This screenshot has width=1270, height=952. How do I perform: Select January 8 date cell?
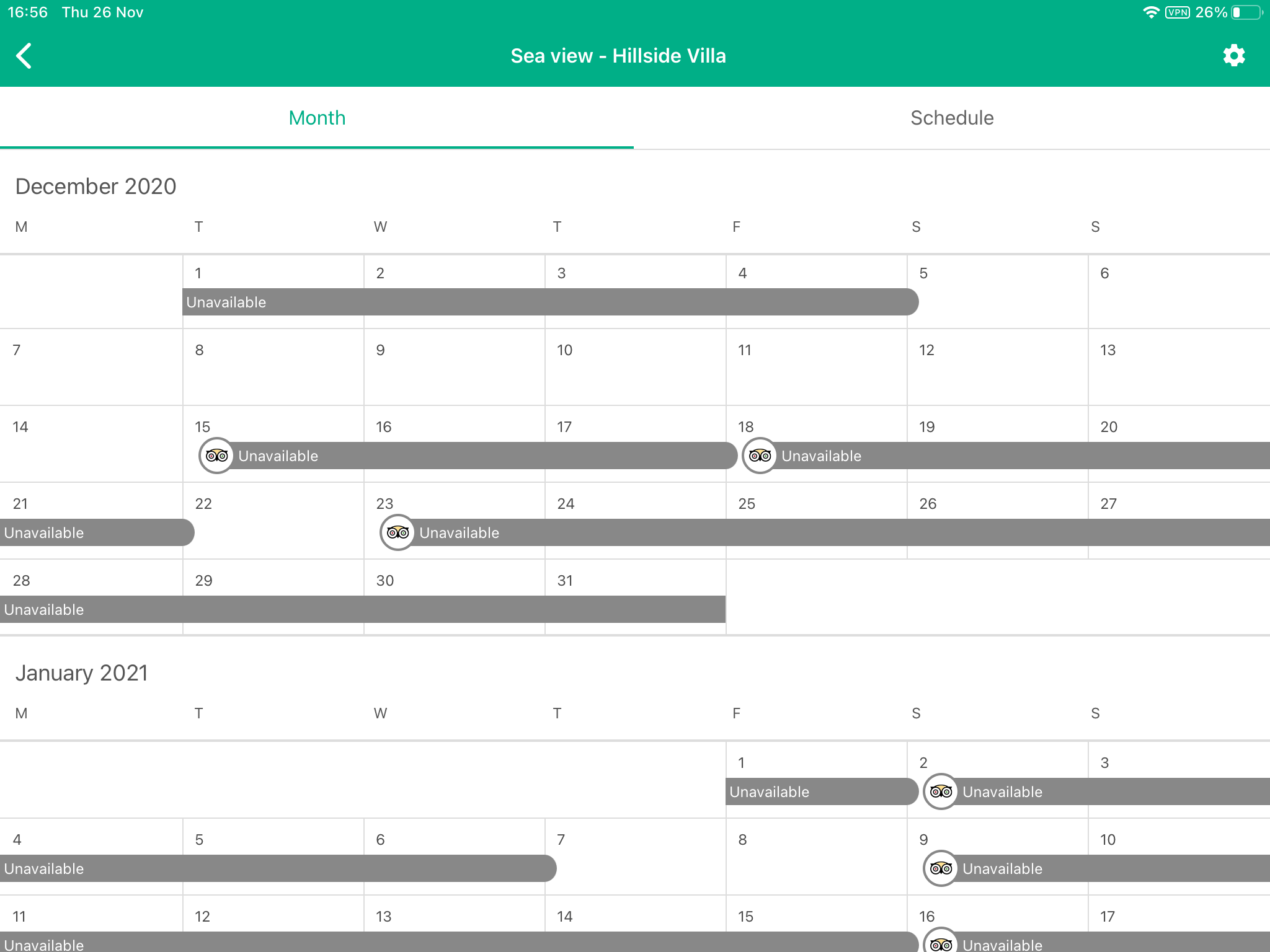(817, 857)
